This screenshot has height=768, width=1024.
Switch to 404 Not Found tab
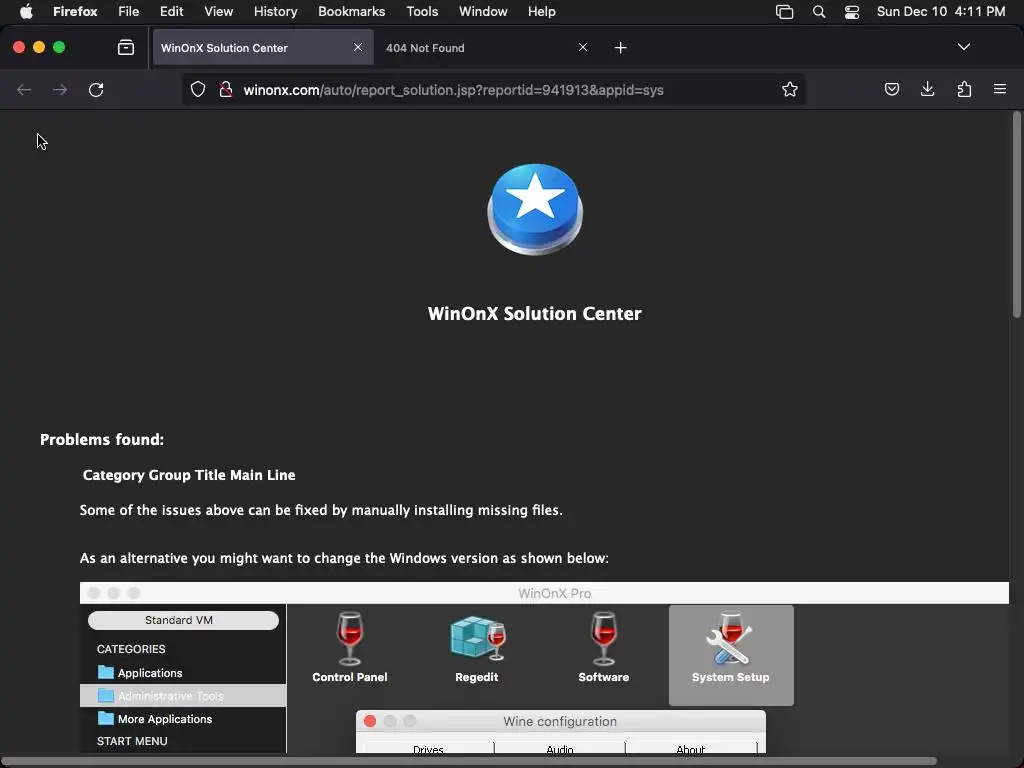click(x=487, y=48)
